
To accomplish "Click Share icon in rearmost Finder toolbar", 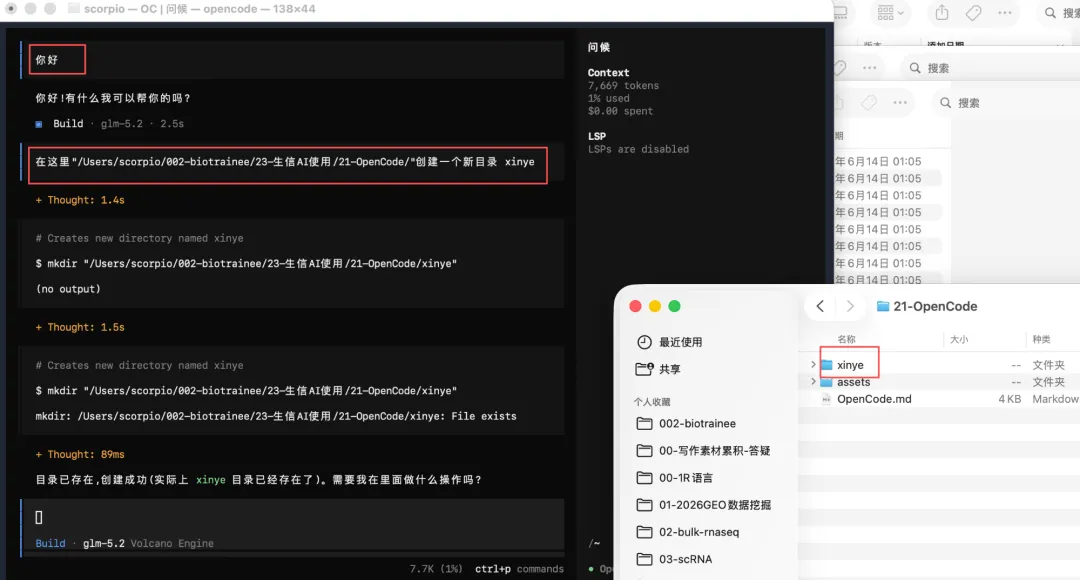I will click(942, 12).
